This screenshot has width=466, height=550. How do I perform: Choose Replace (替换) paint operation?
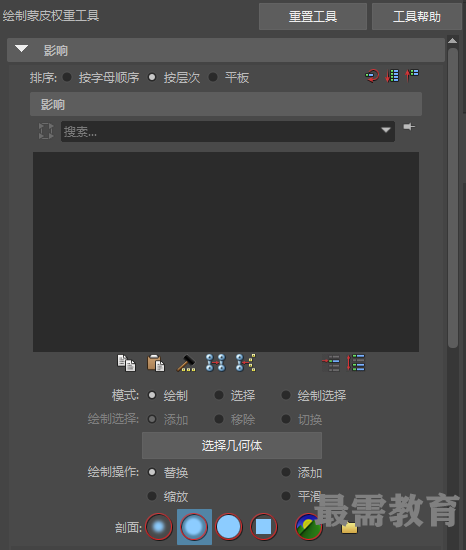pos(152,472)
